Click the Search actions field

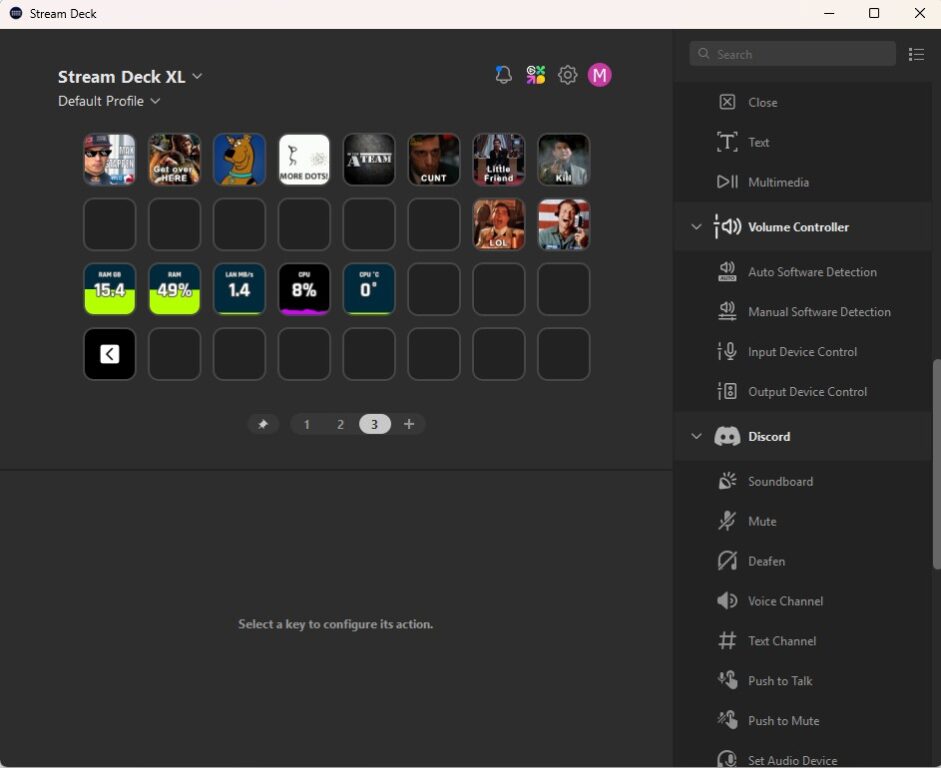pyautogui.click(x=792, y=54)
